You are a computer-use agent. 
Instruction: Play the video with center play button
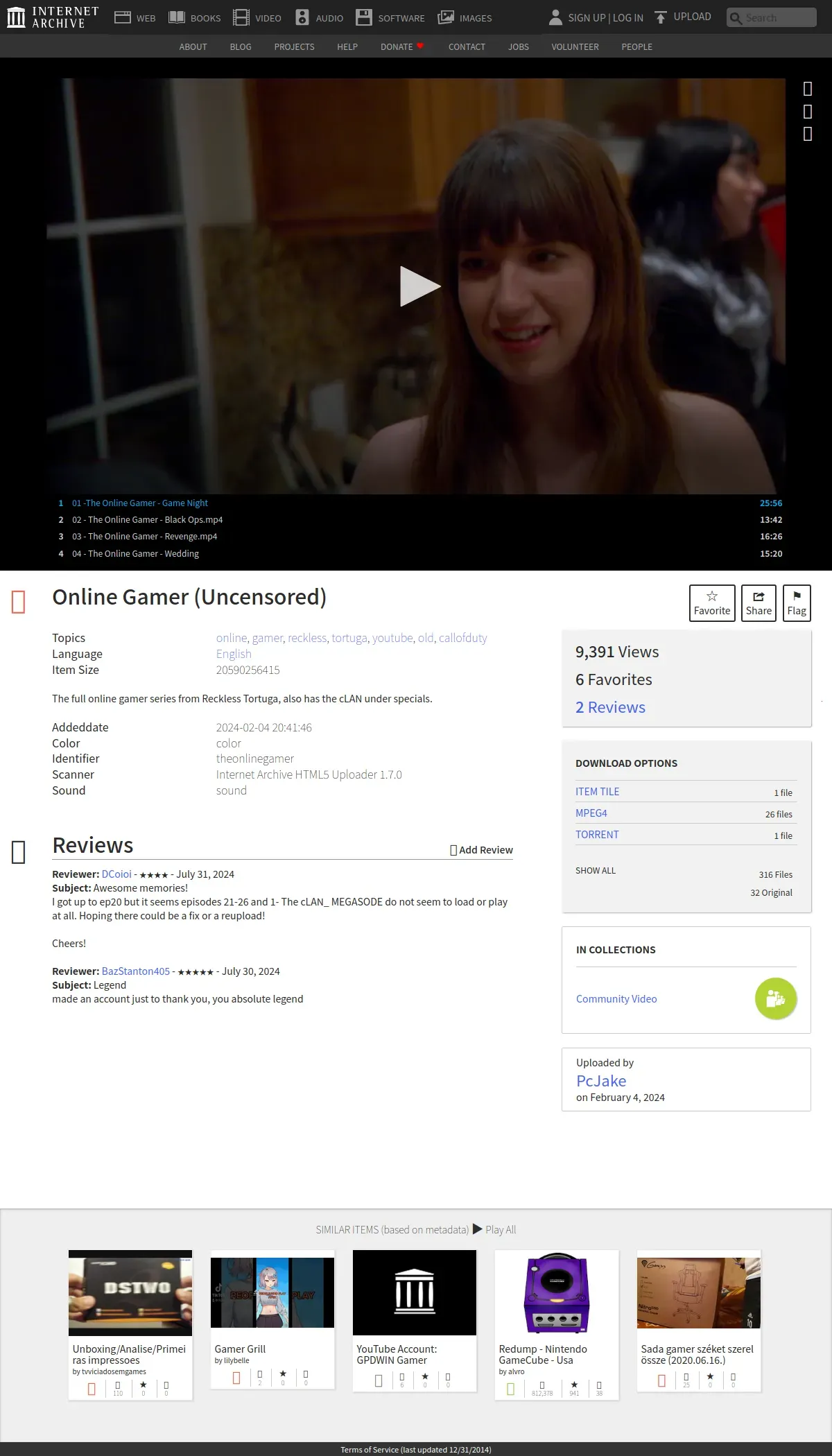point(420,286)
